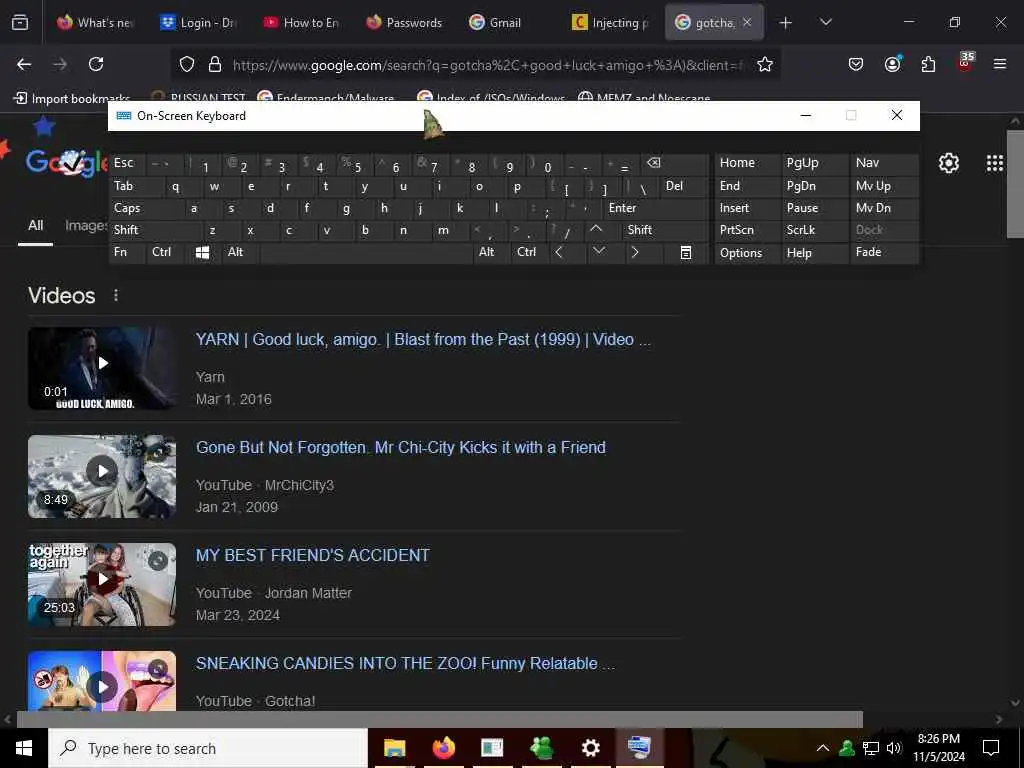Click the context menu key on keyboard

click(x=686, y=253)
